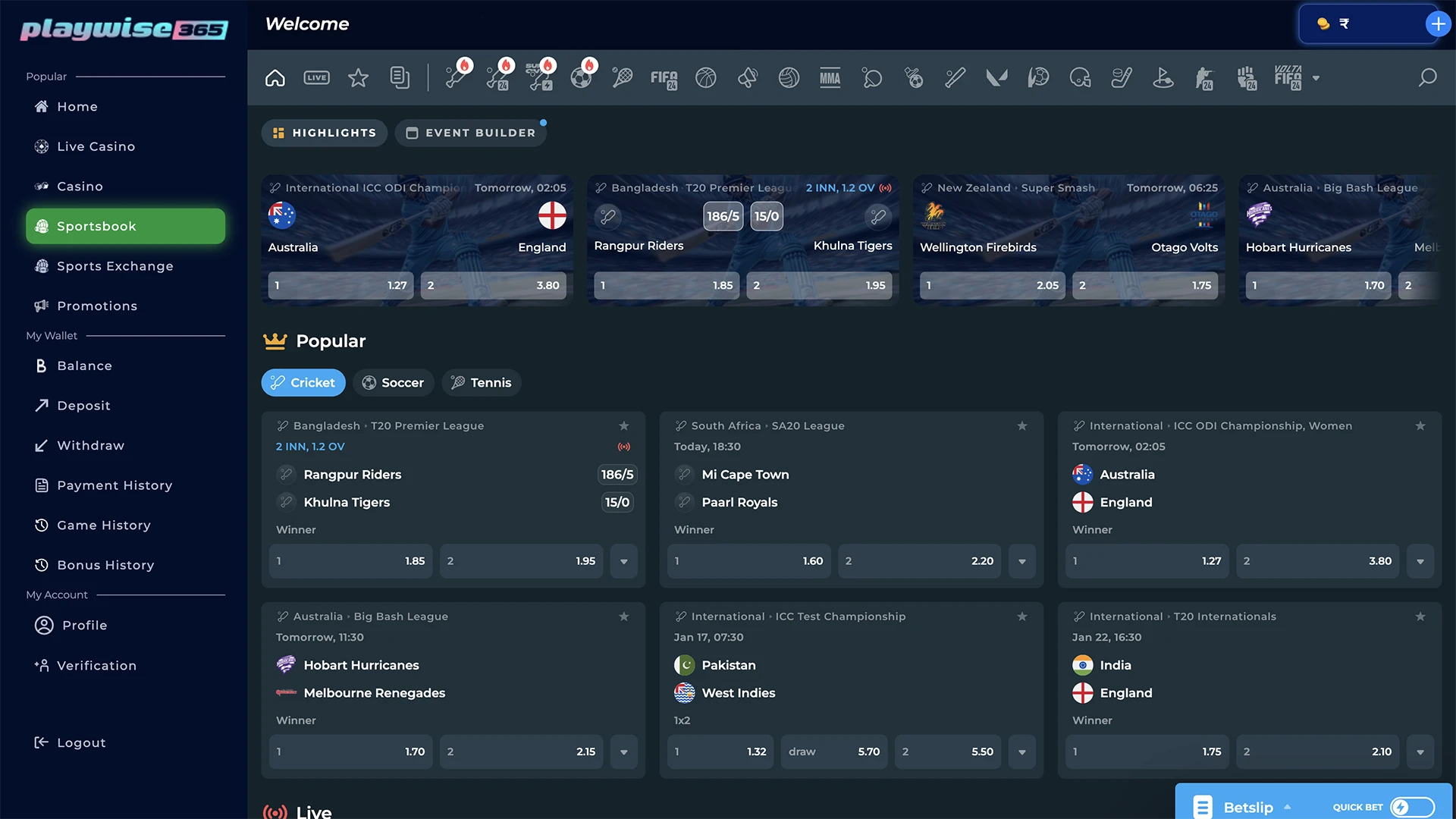Click the favorites star icon in toolbar
Screen dimensions: 1456x819
(x=357, y=77)
